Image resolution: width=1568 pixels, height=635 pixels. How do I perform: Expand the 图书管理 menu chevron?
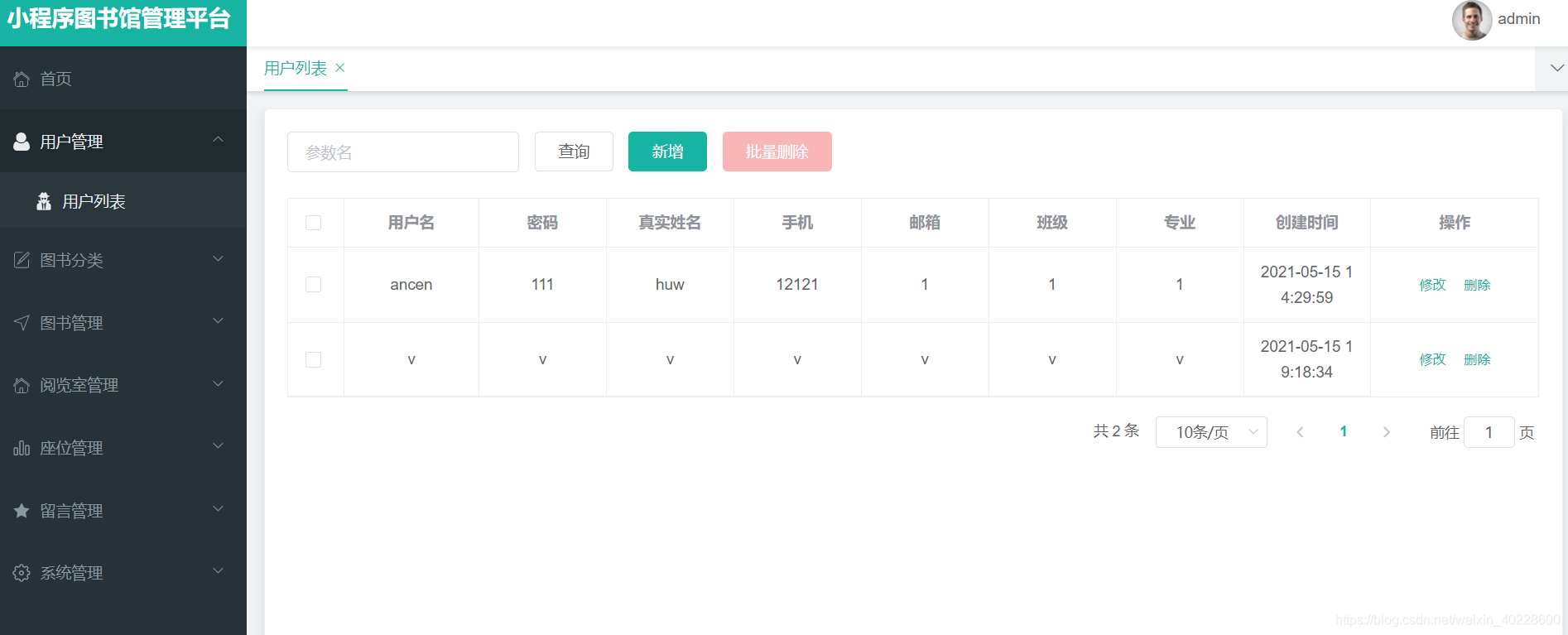click(x=218, y=321)
